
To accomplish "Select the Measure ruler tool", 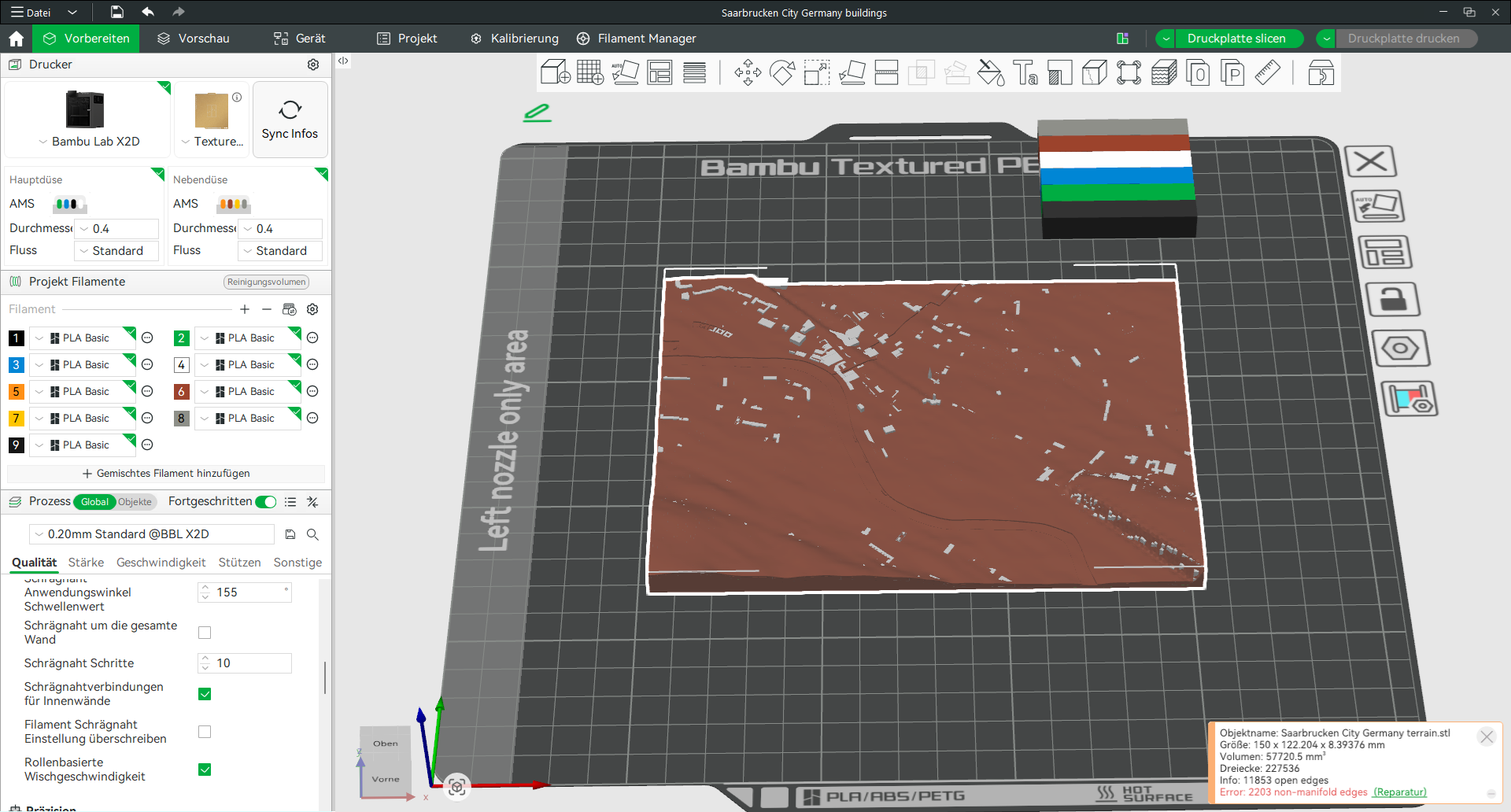I will 1267,72.
